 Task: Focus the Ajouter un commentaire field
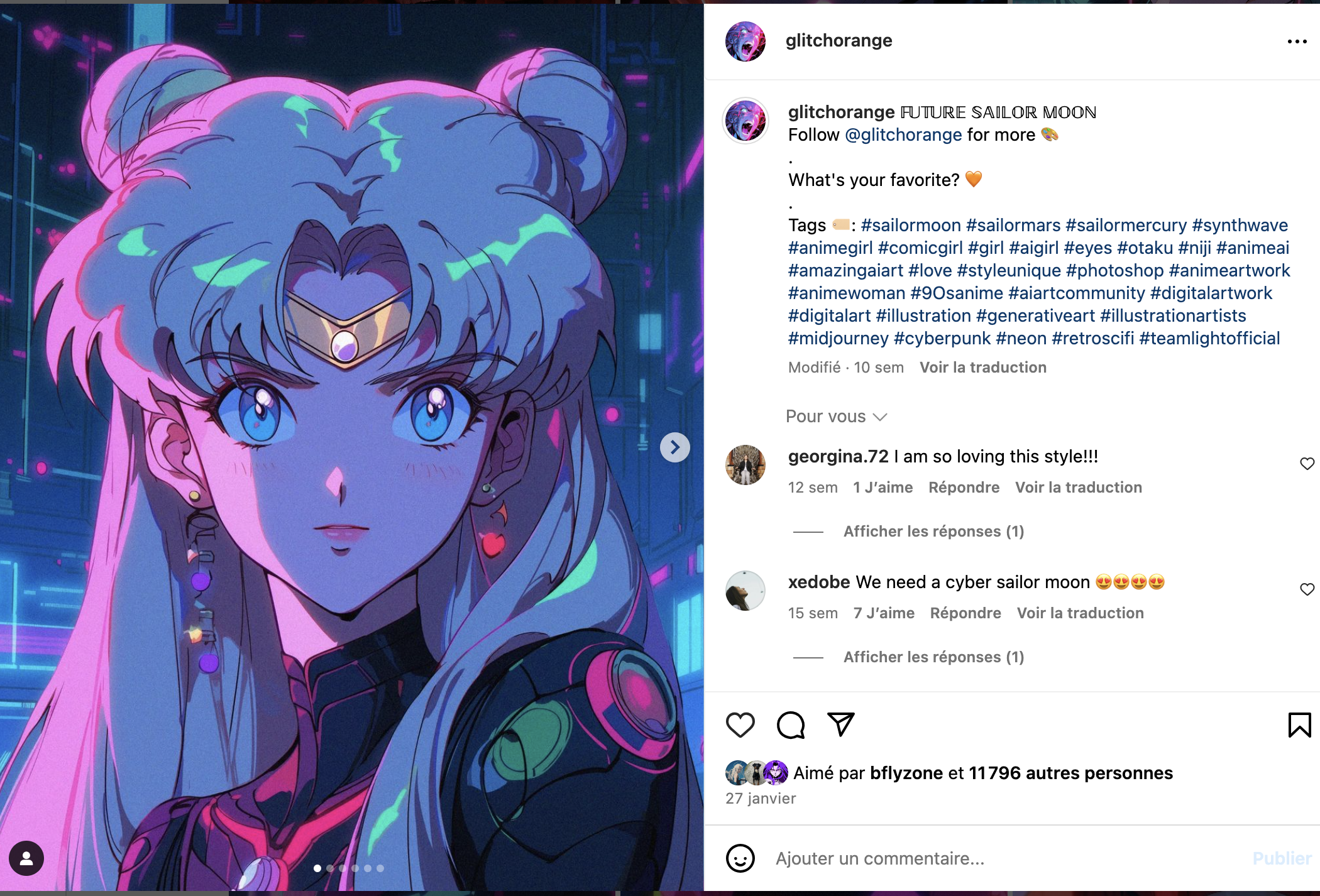1006,858
